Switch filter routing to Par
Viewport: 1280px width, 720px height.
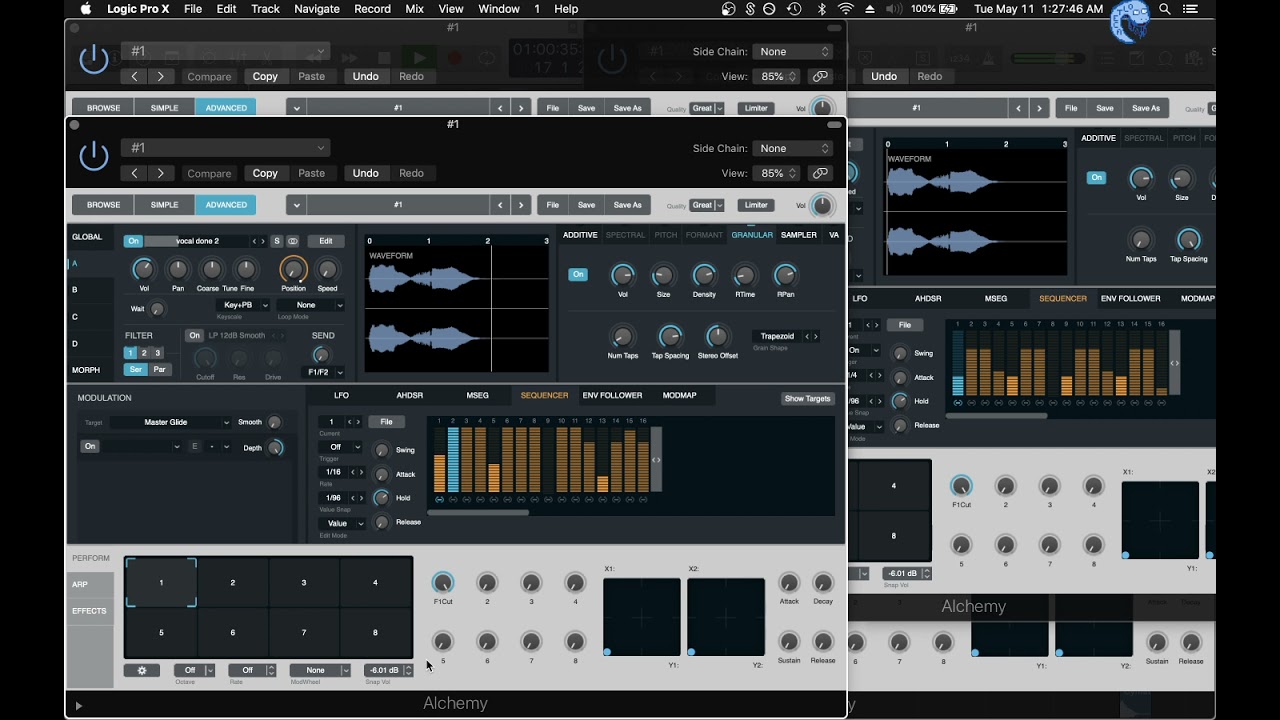(x=159, y=369)
